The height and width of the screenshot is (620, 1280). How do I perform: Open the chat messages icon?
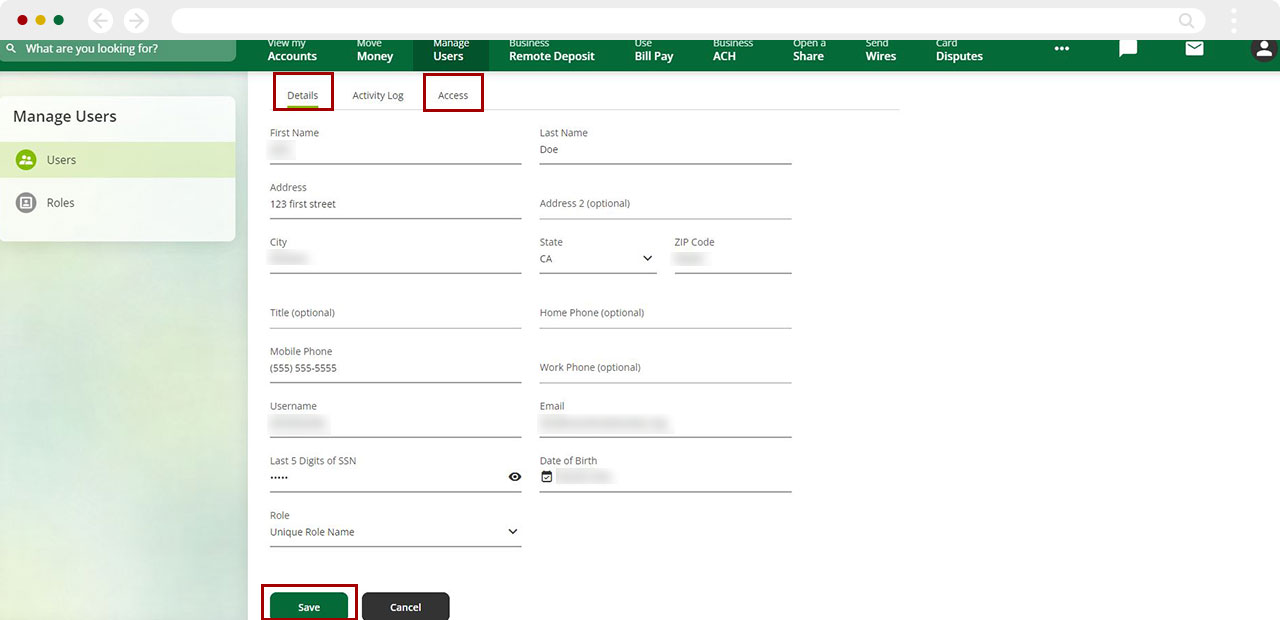(1128, 48)
